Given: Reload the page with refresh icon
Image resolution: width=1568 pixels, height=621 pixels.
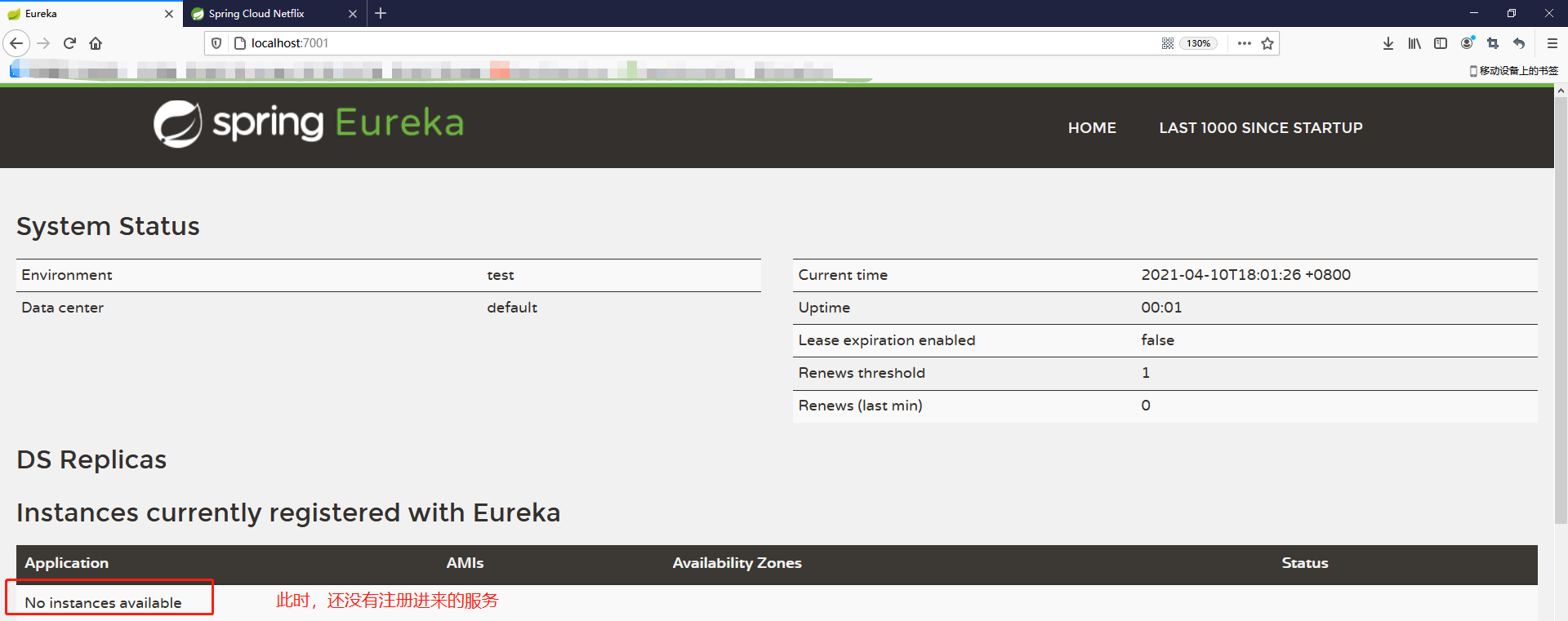Looking at the screenshot, I should point(70,43).
